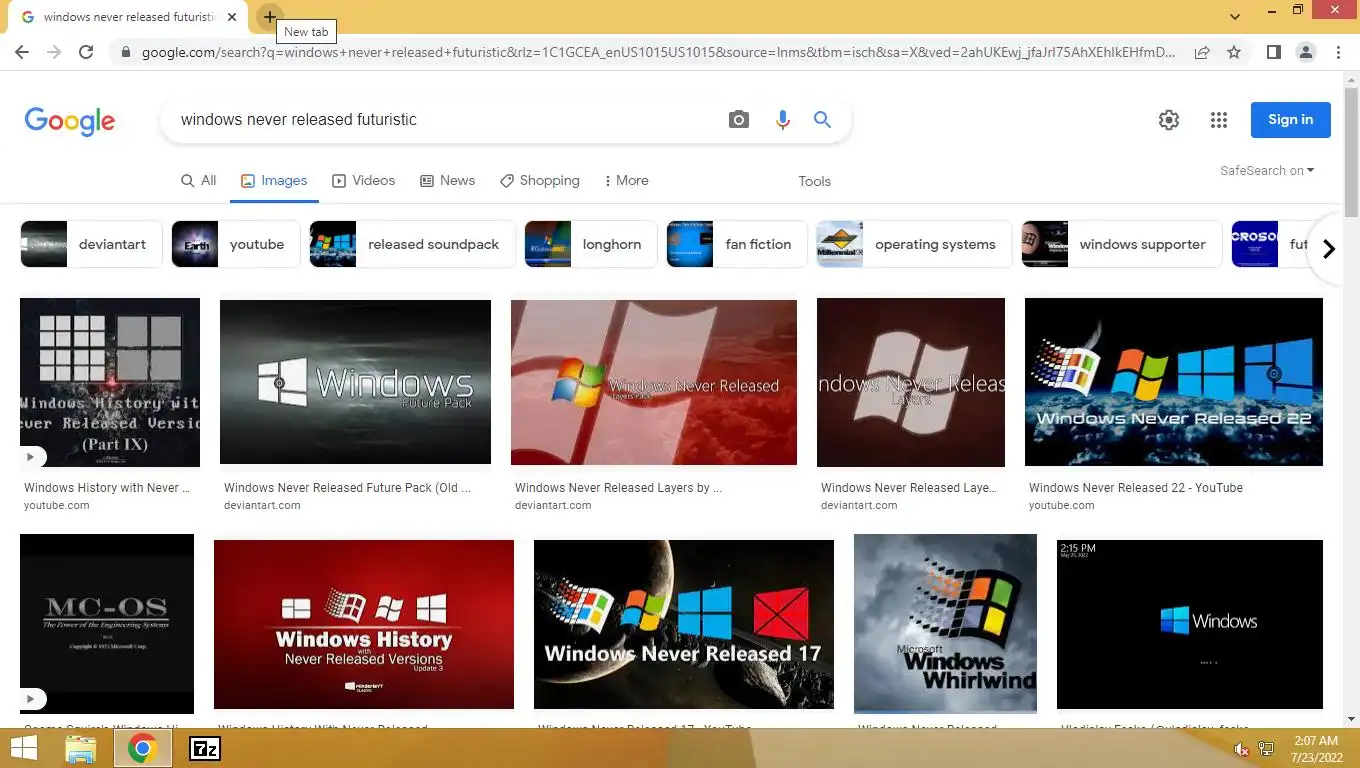The height and width of the screenshot is (768, 1360).
Task: Filter results by windows supporter chip
Action: (1122, 244)
